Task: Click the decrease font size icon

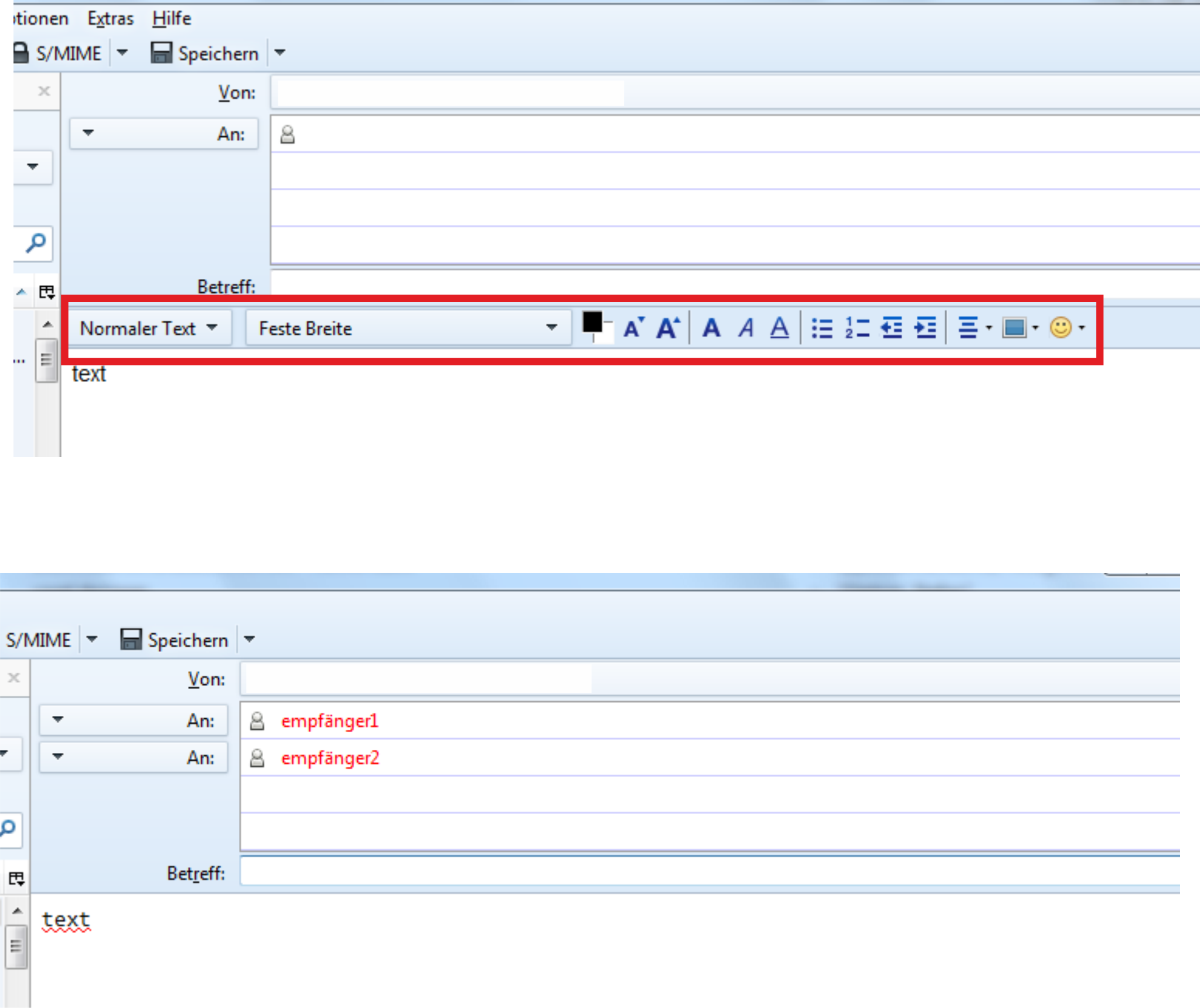Action: 634,328
